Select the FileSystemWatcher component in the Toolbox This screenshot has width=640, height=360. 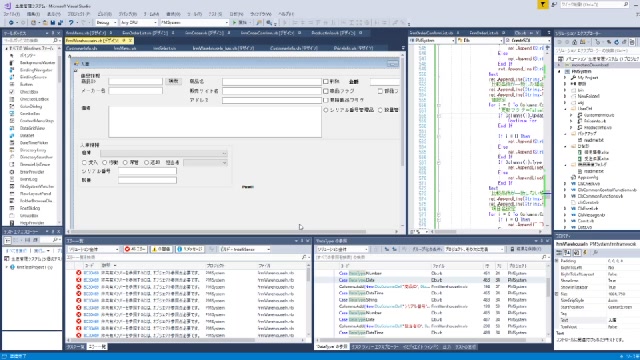coord(37,187)
